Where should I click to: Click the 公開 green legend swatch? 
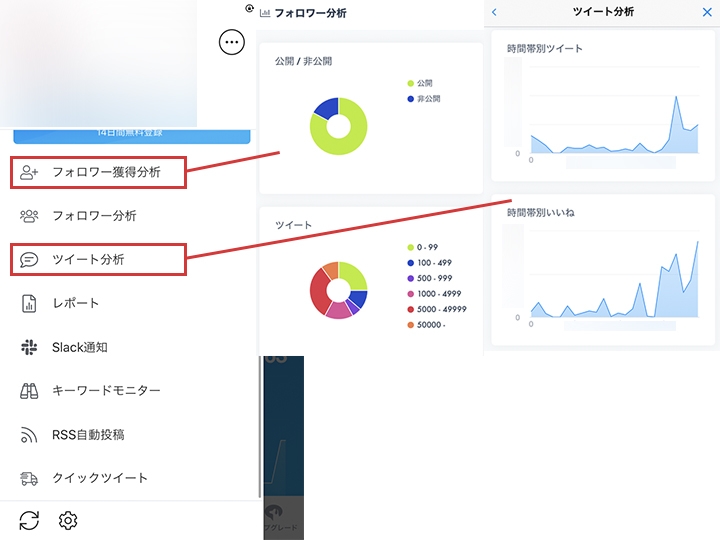[x=410, y=83]
